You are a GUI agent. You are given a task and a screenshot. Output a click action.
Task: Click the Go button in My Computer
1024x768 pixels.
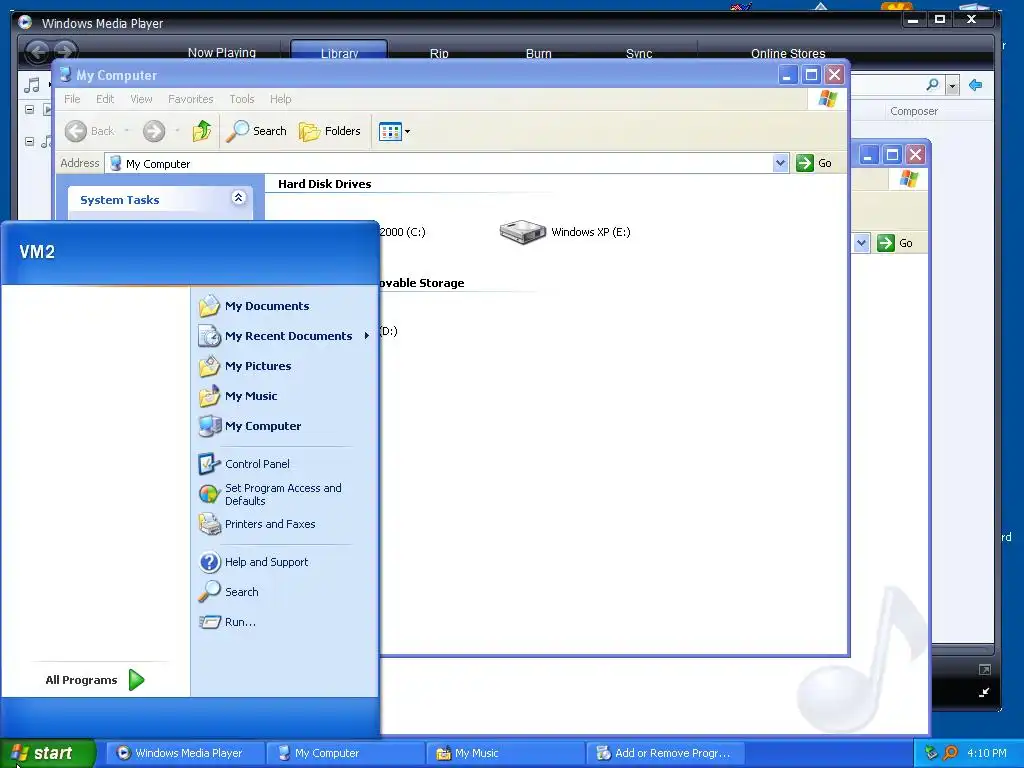pyautogui.click(x=814, y=163)
